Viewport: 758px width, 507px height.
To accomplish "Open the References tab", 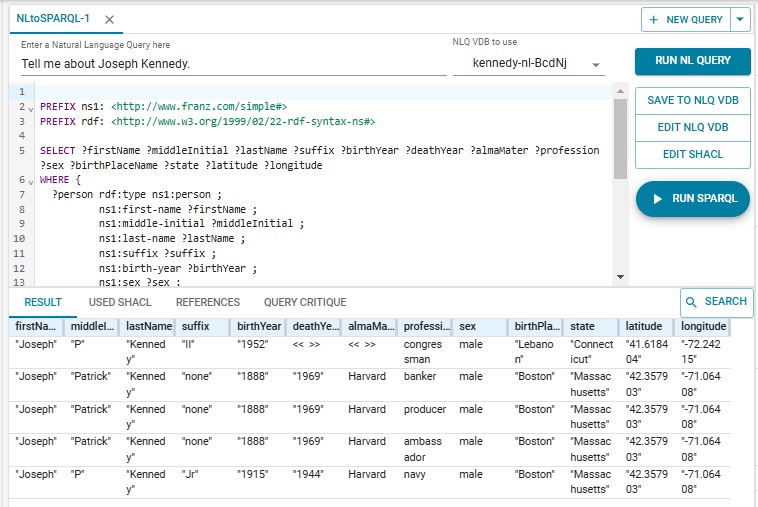I will (x=207, y=302).
